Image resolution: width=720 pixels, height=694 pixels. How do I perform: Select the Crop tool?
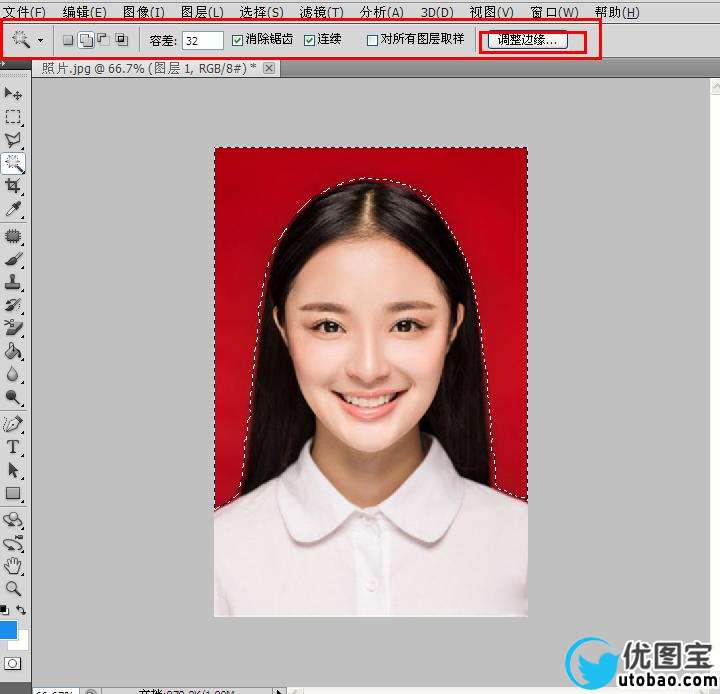coord(14,186)
